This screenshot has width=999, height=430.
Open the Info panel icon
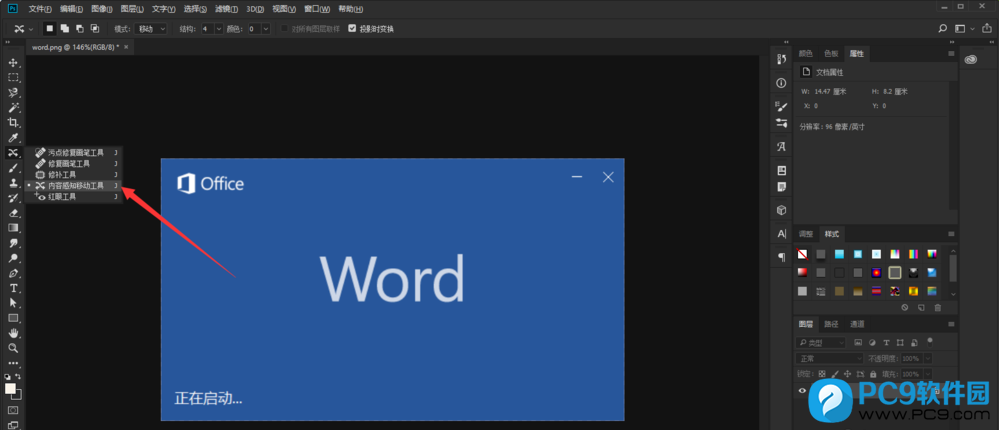tap(782, 83)
